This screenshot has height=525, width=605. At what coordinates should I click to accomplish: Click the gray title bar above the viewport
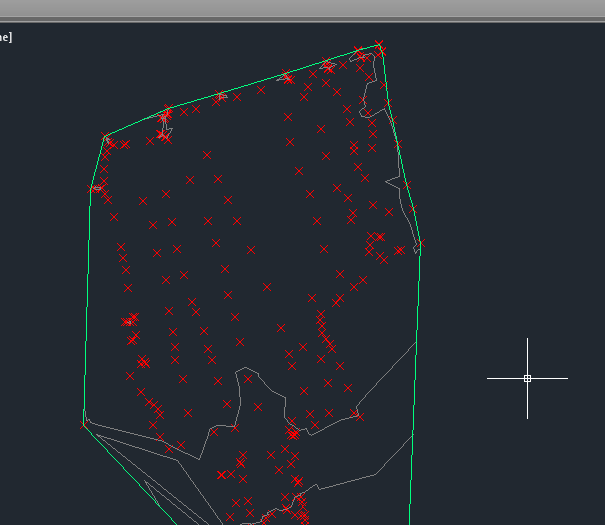(x=300, y=9)
